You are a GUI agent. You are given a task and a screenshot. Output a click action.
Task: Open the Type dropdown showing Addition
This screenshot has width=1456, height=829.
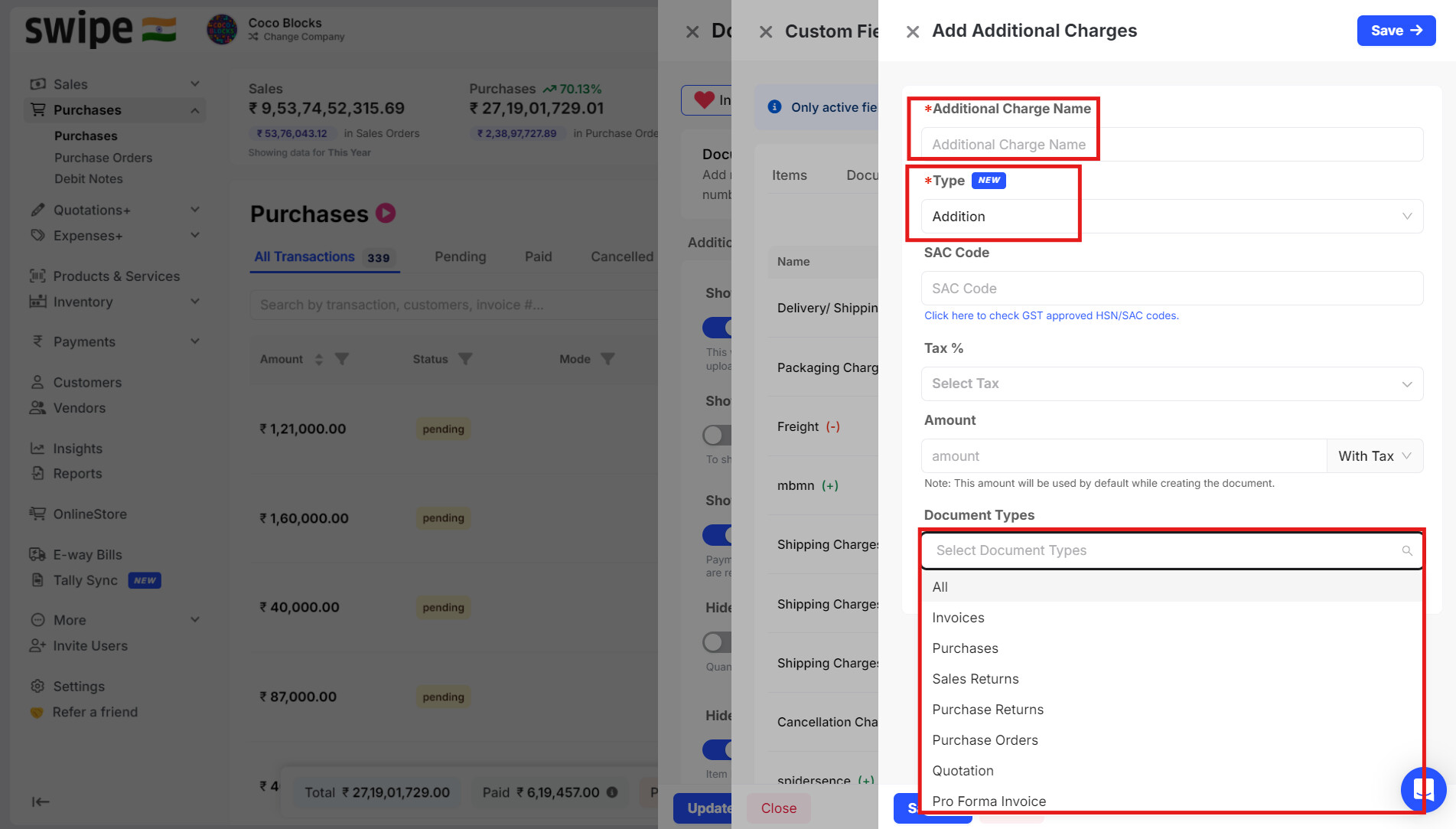[x=1171, y=217]
